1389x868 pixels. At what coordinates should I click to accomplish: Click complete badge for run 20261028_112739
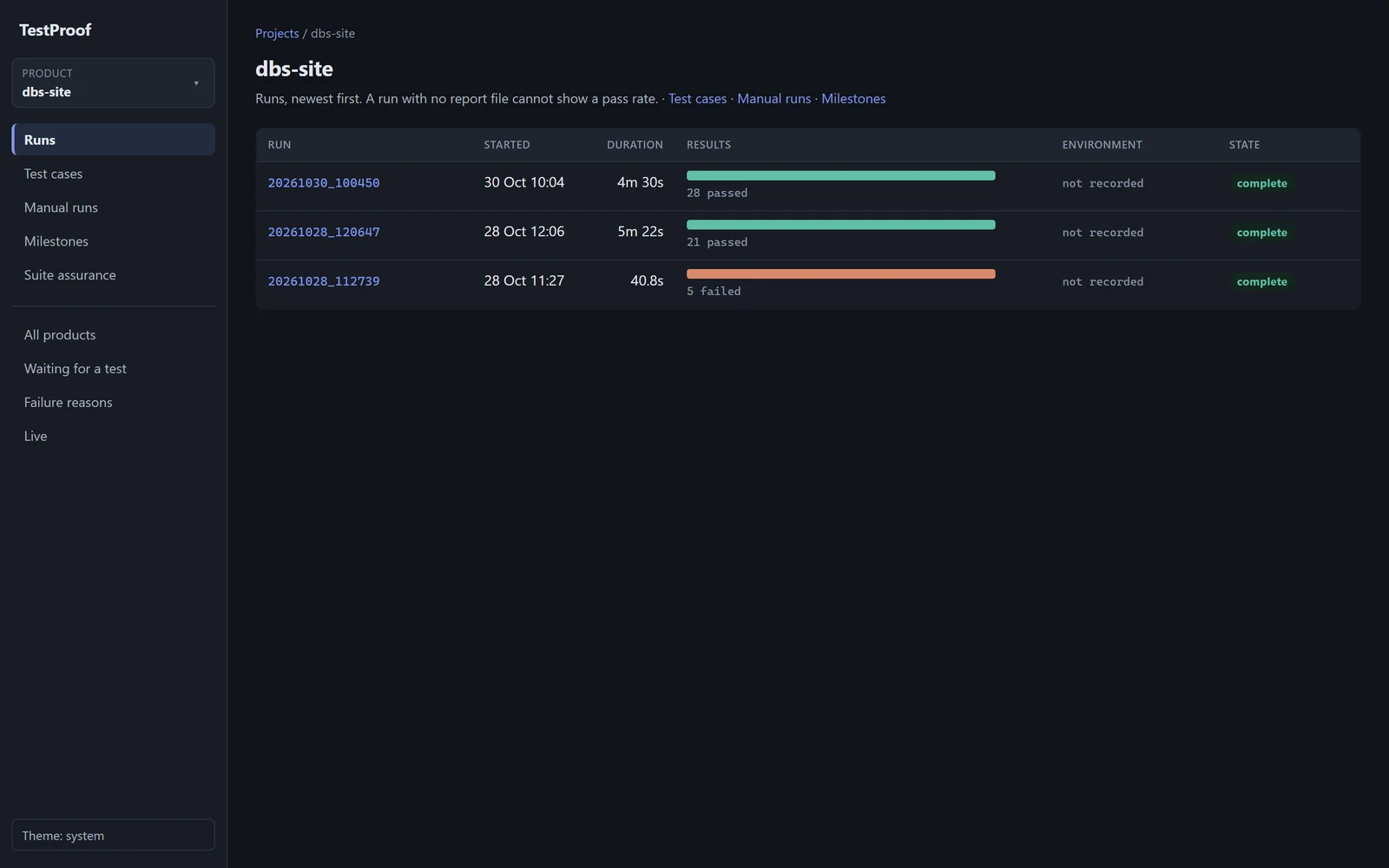coord(1262,282)
